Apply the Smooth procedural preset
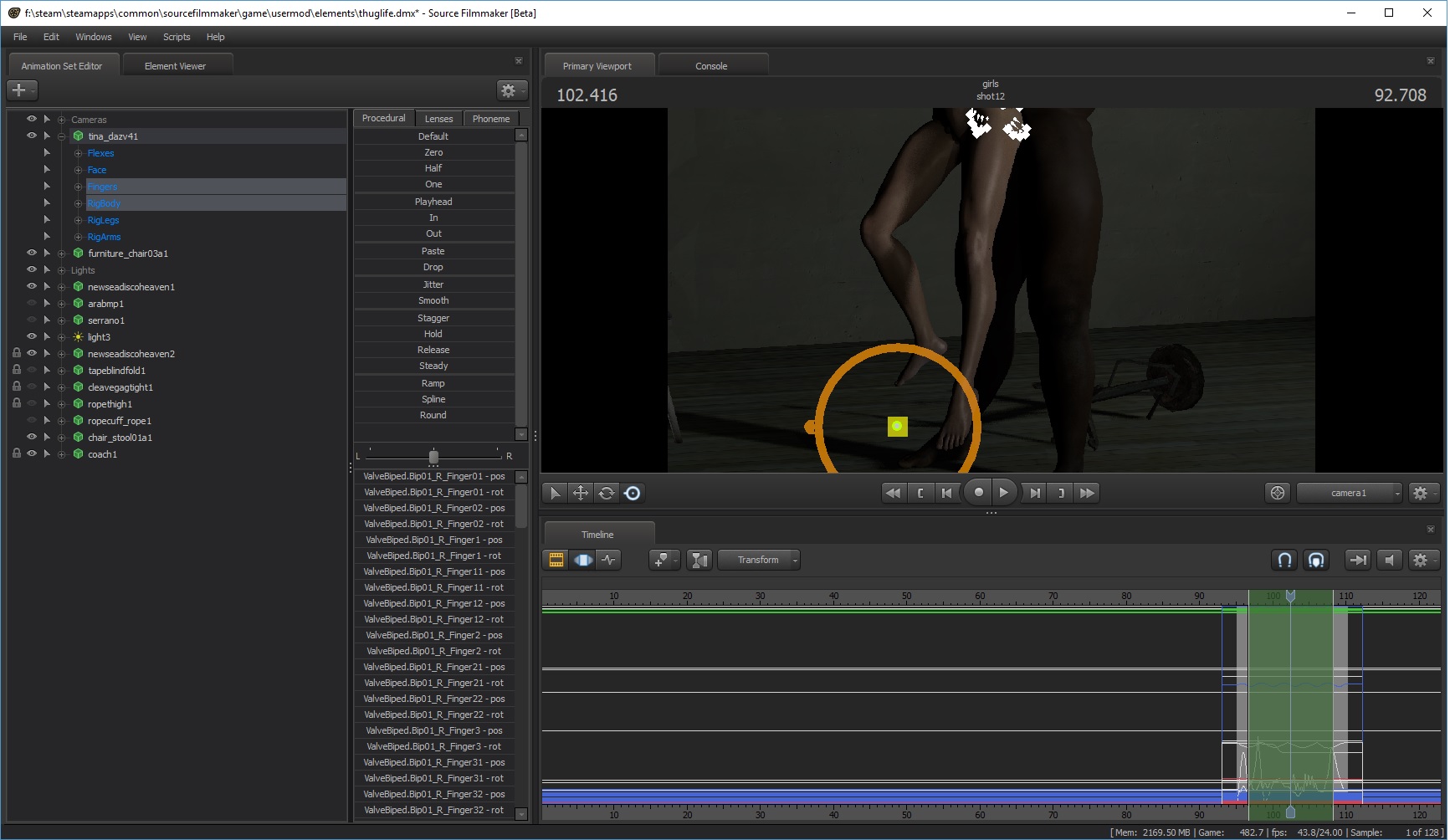 point(433,300)
